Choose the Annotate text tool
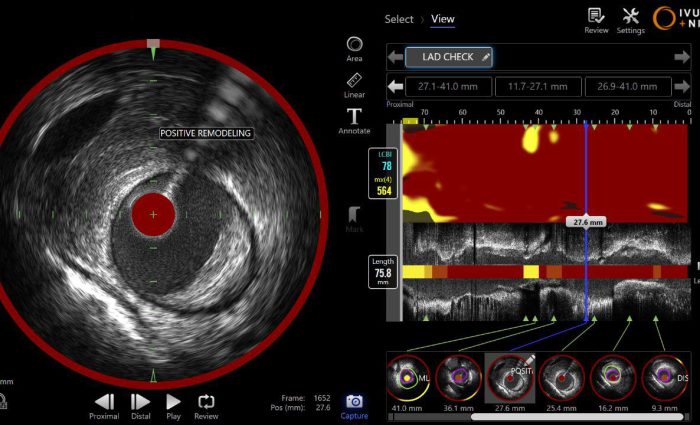 tap(354, 118)
